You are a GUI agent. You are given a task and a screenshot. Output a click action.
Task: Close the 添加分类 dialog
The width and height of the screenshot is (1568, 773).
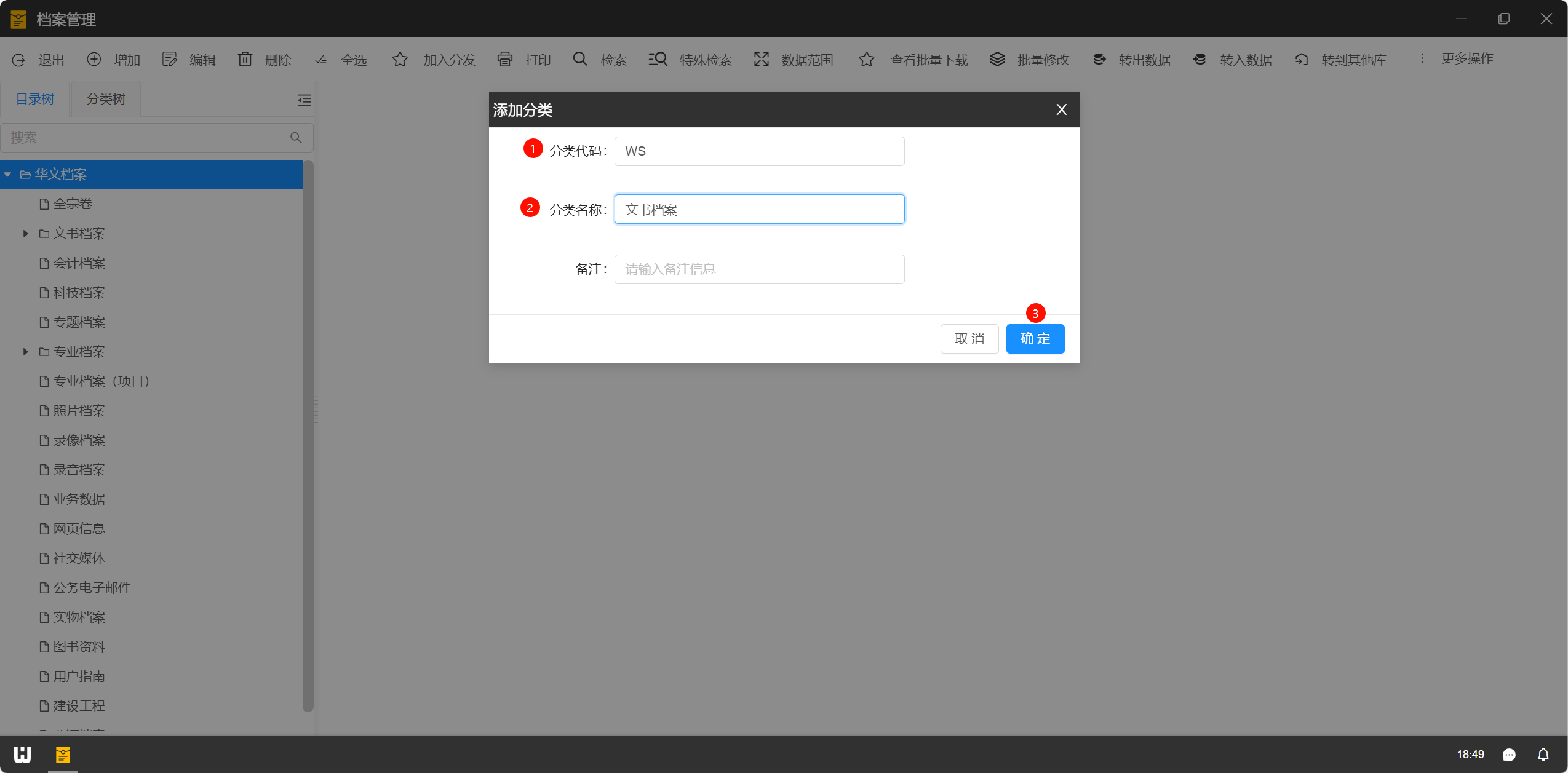(x=1061, y=109)
